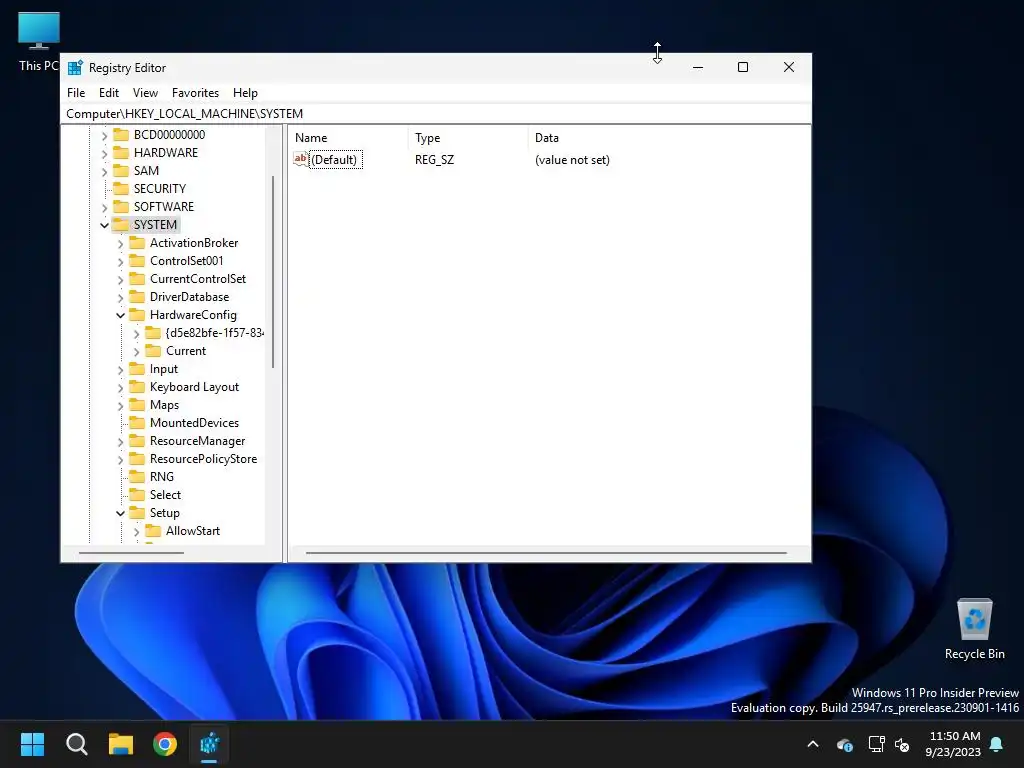
Task: Click the Registry Editor title bar icon
Action: pos(75,68)
